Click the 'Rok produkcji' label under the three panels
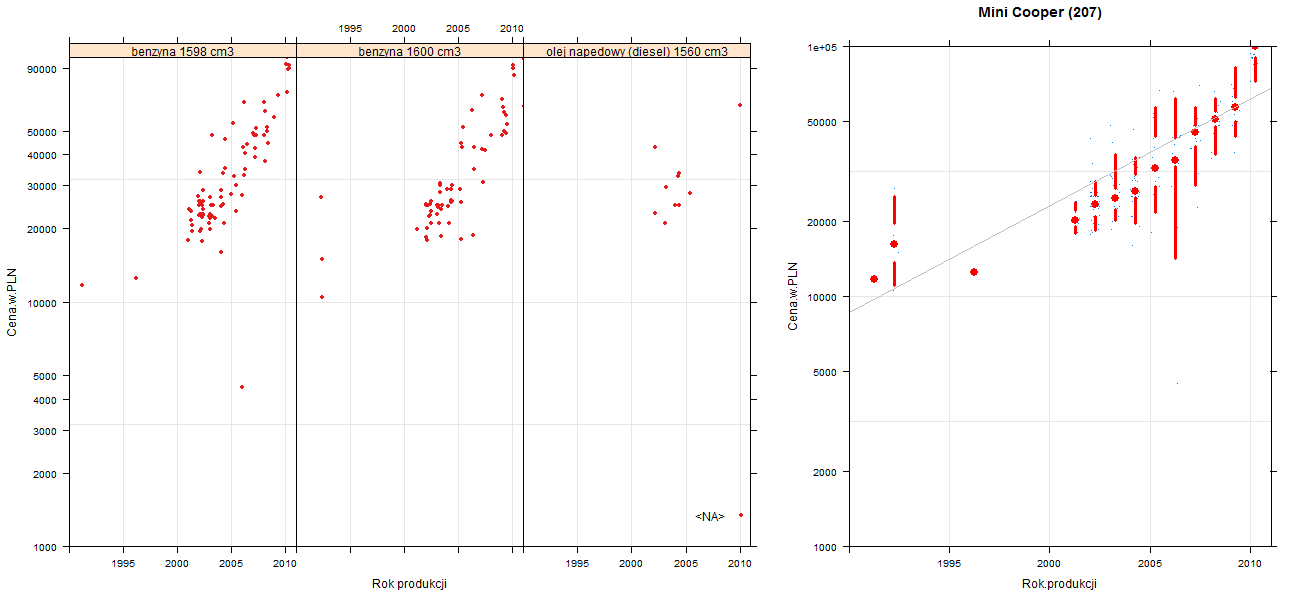Screen dimensions: 1300x600 click(409, 583)
